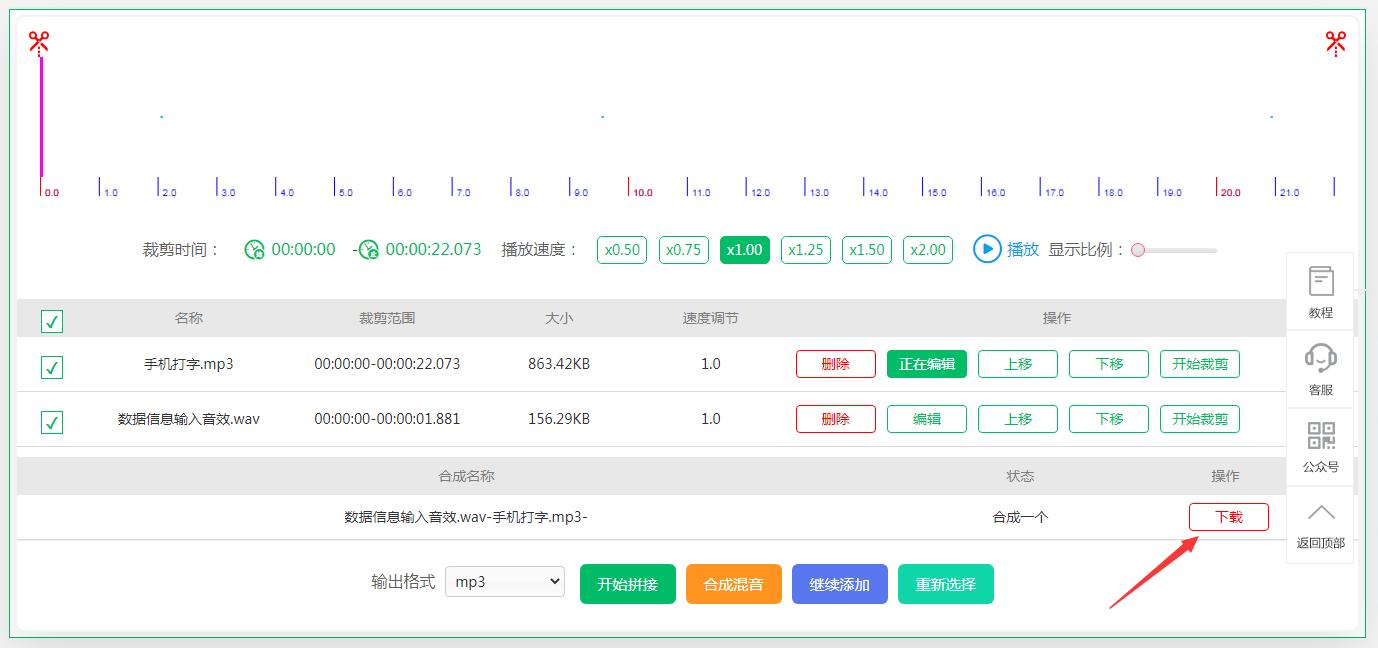This screenshot has width=1378, height=648.
Task: Click the 10.0 second timeline marker
Action: [630, 188]
